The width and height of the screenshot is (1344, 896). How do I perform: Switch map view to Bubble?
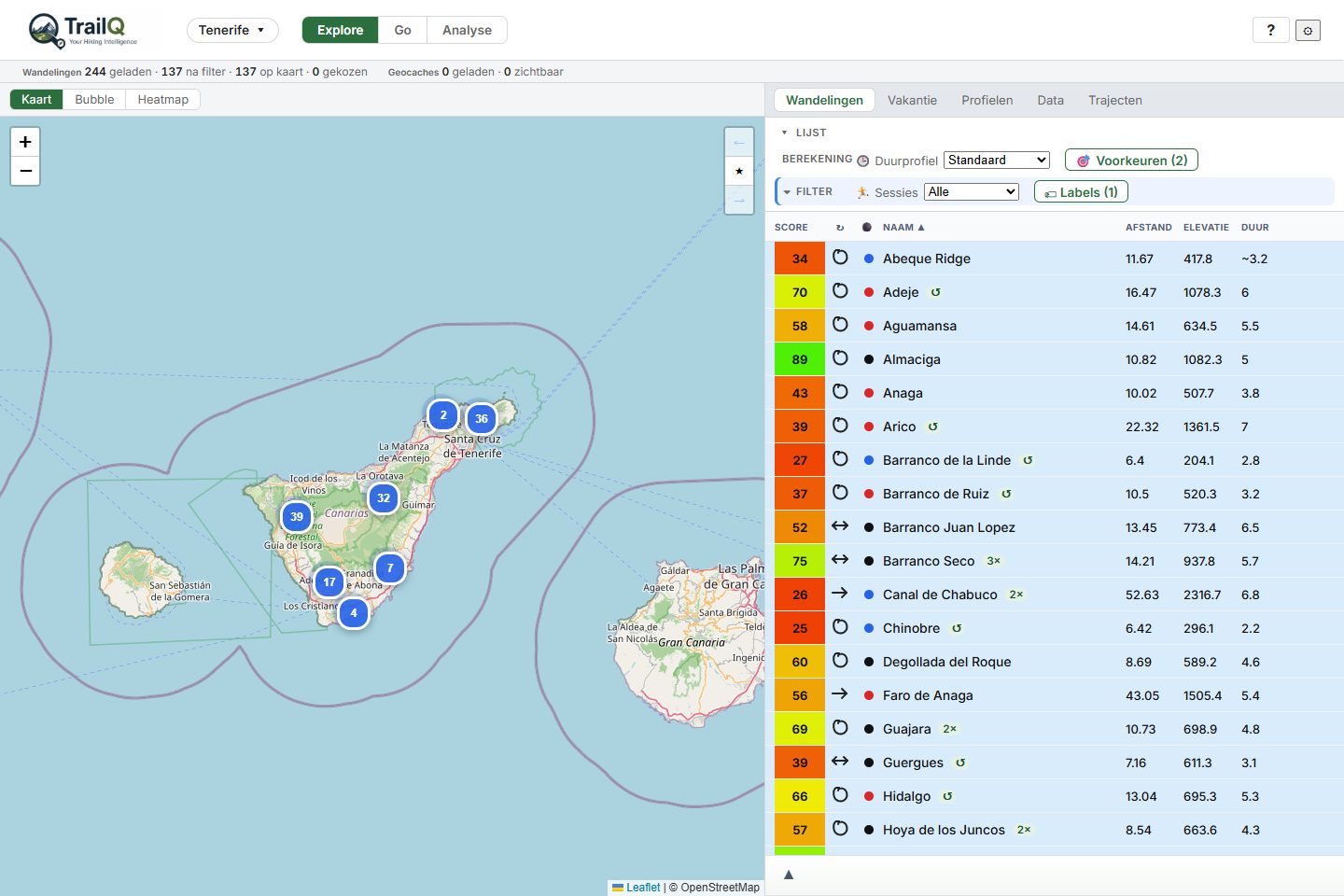coord(94,99)
